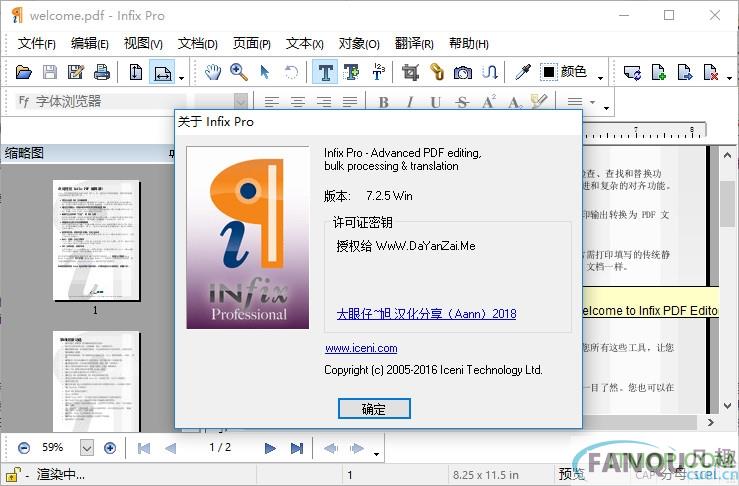739x486 pixels.
Task: Click the camera Snapshot tool
Action: click(462, 73)
